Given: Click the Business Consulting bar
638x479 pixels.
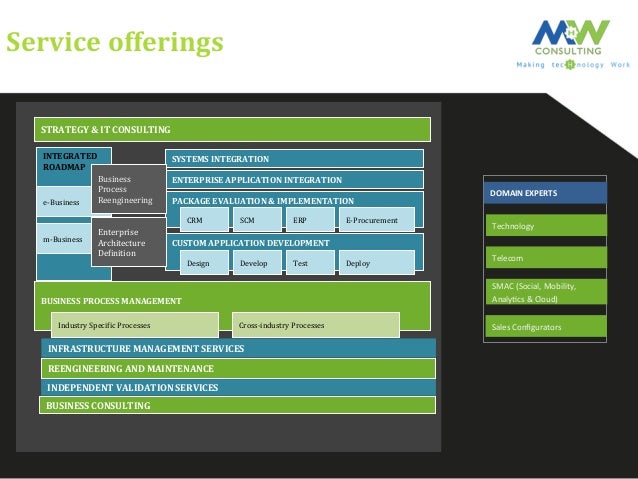Looking at the screenshot, I should pyautogui.click(x=237, y=405).
